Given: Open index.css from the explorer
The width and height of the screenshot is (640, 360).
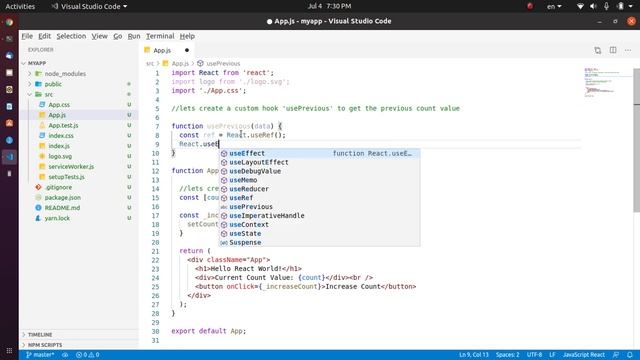Looking at the screenshot, I should (x=61, y=136).
